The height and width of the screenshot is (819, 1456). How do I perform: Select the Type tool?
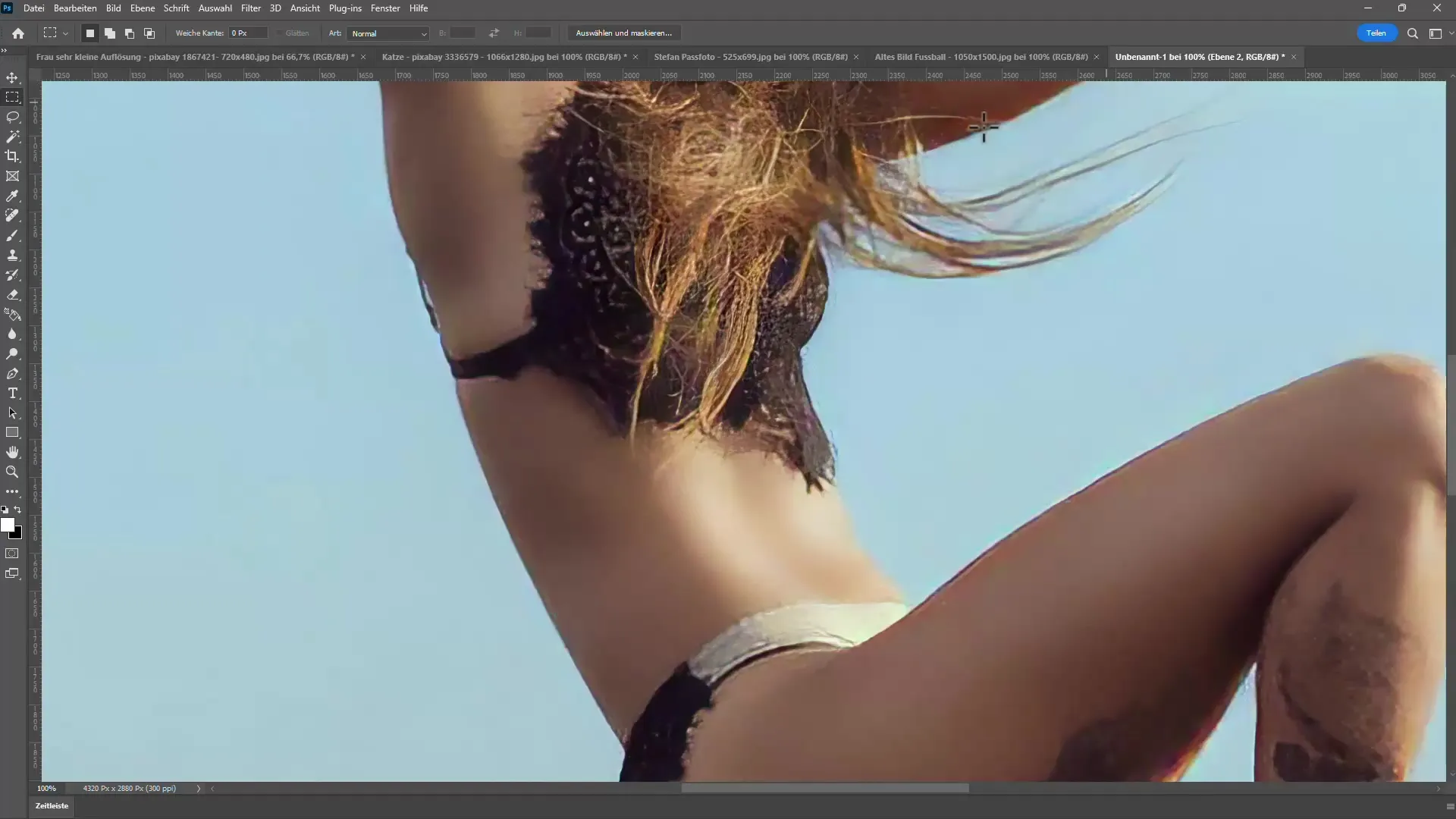[x=14, y=393]
